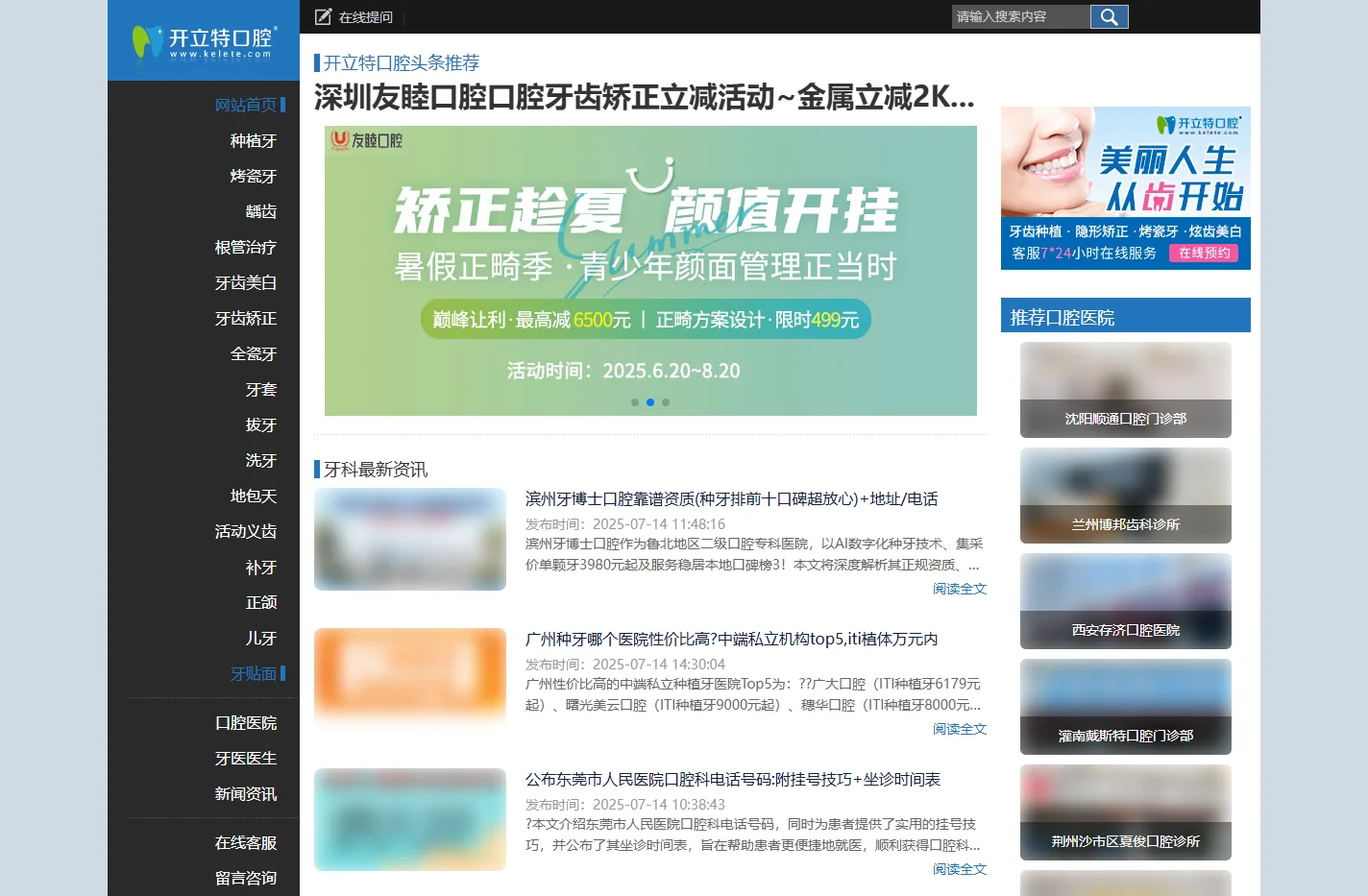Open the 拔牙 menu item
The width and height of the screenshot is (1368, 896).
click(x=261, y=424)
